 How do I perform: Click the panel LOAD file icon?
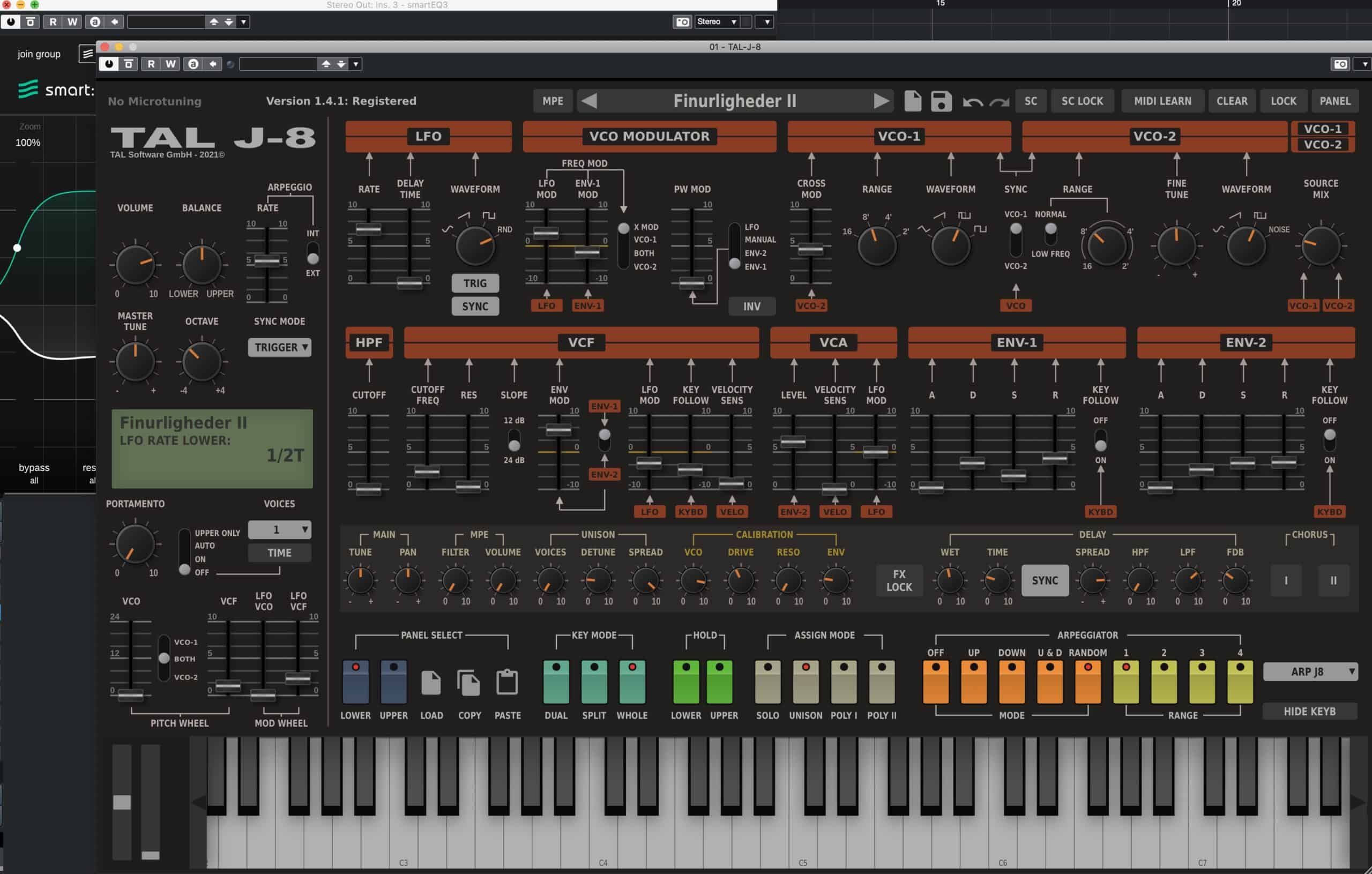pos(431,682)
